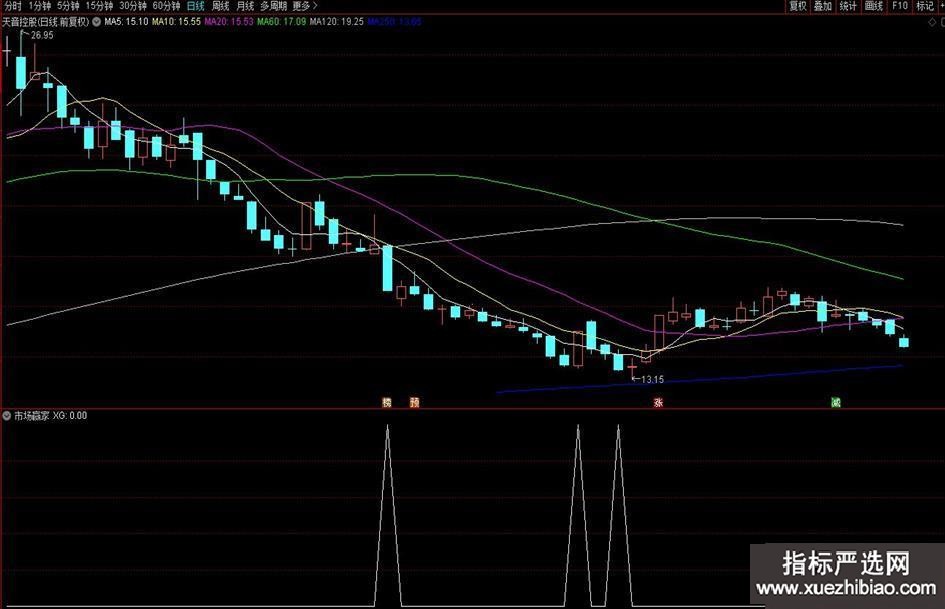Click the purple MA20: 15.53 label

click(228, 22)
